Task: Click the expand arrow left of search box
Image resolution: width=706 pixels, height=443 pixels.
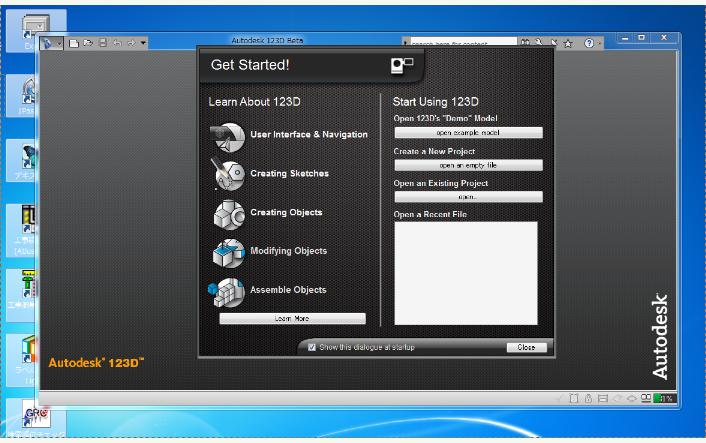Action: pos(406,43)
